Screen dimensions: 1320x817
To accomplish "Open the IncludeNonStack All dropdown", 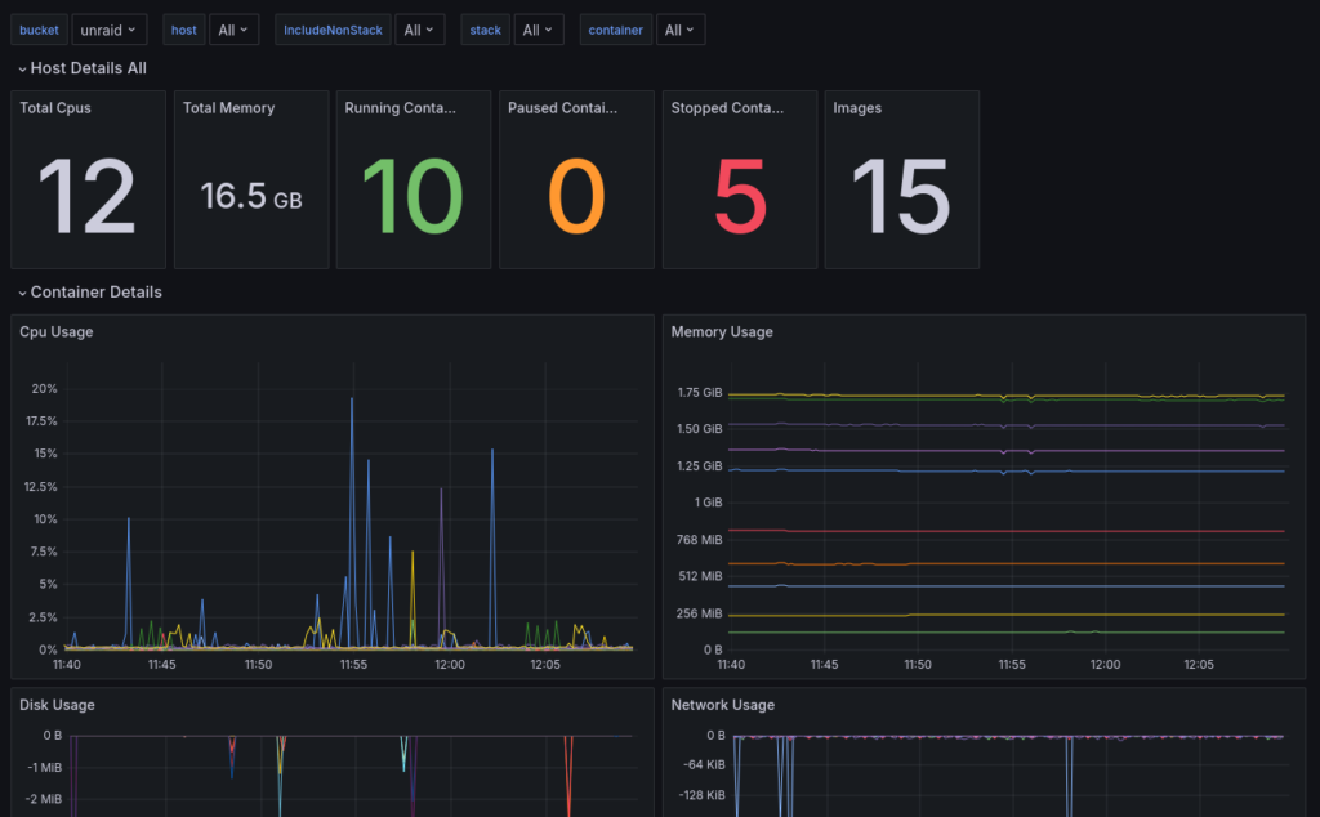I will (419, 29).
